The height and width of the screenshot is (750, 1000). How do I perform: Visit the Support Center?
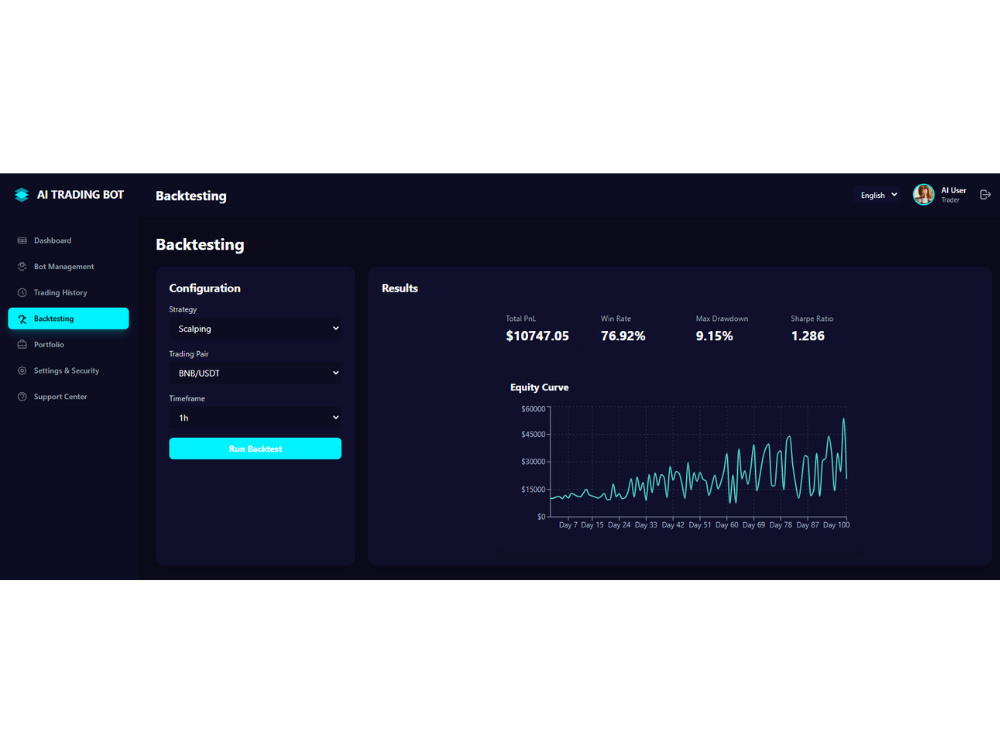68,397
